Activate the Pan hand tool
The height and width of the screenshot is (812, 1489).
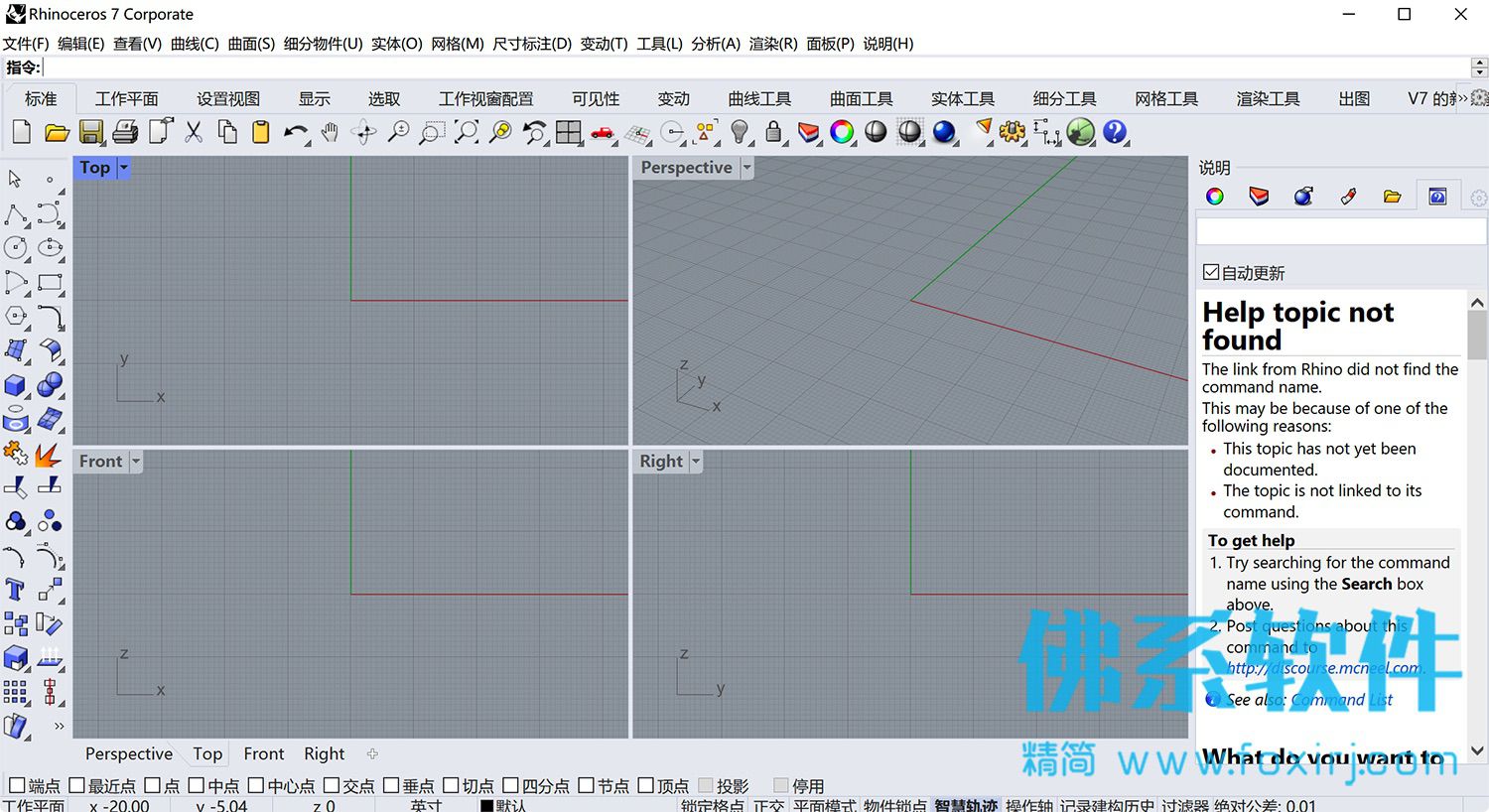(330, 132)
